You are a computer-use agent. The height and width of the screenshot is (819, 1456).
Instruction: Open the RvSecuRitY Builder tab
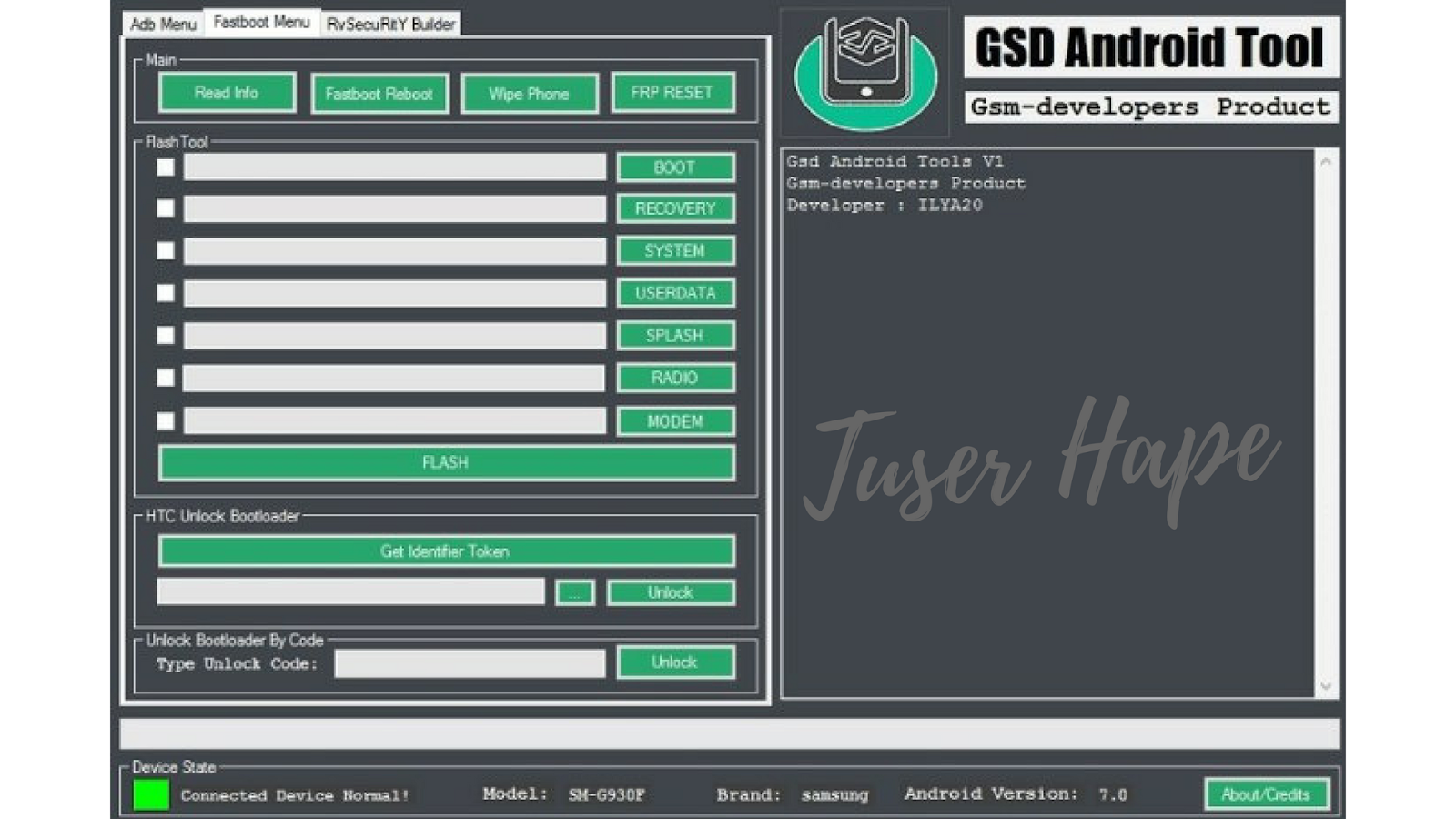390,23
